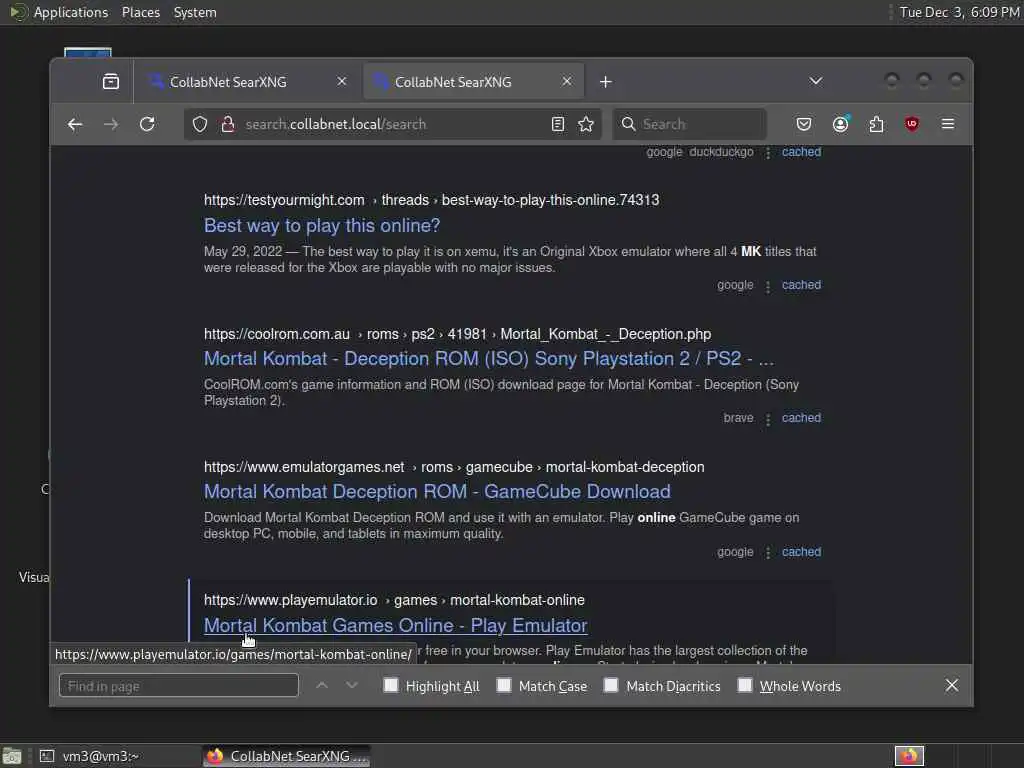Click the forward navigation arrow
Screen dimensions: 1024x768
coord(111,124)
